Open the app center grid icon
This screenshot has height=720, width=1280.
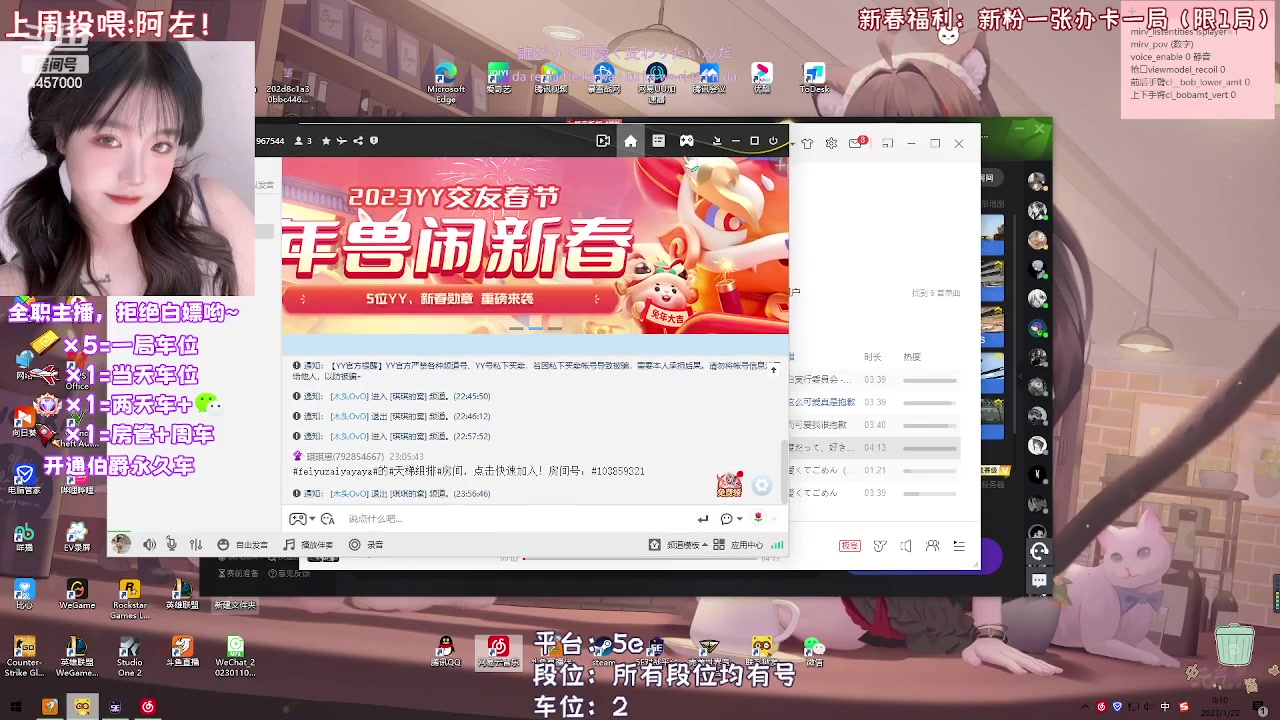click(x=719, y=545)
